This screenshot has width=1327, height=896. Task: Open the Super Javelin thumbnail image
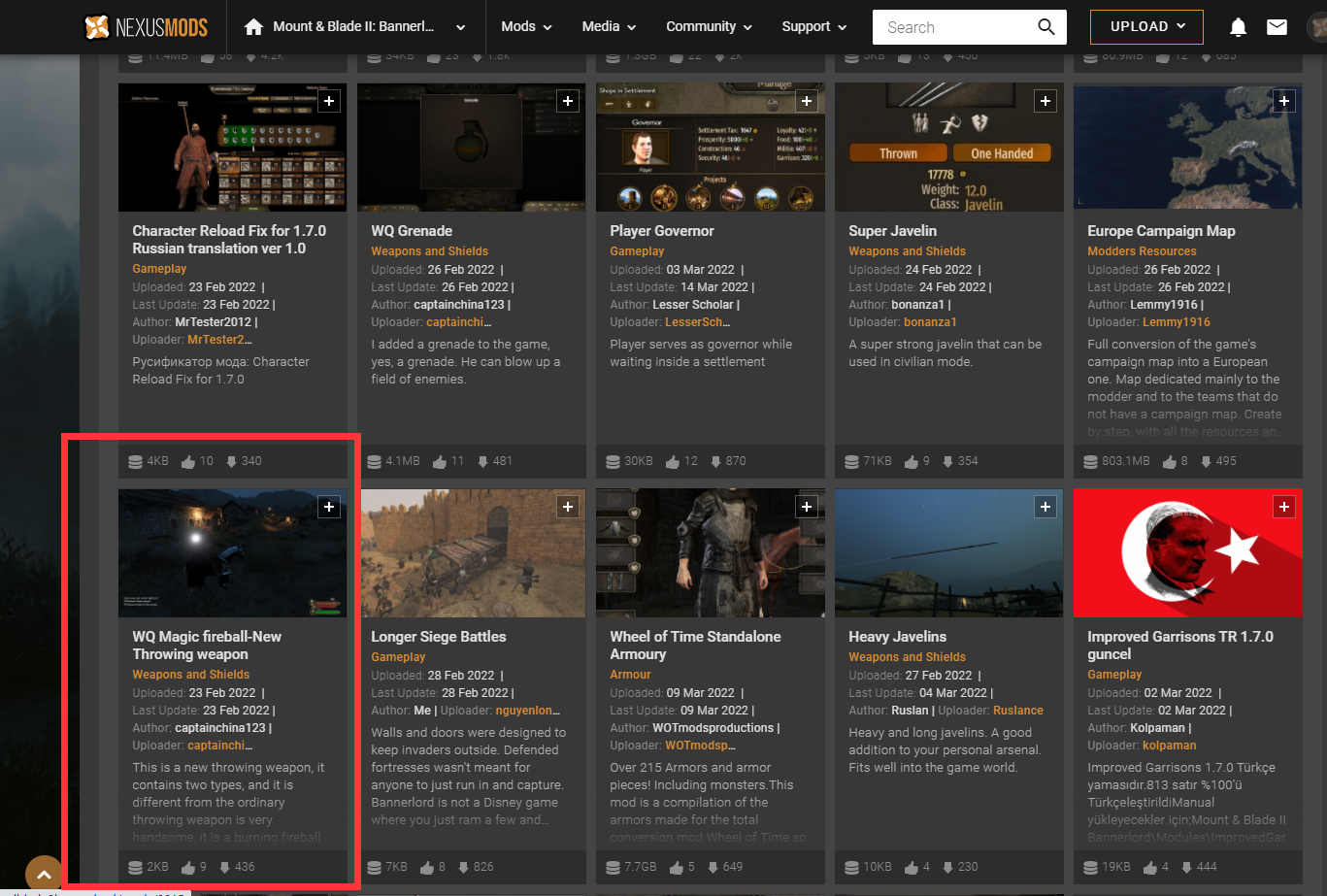click(948, 147)
